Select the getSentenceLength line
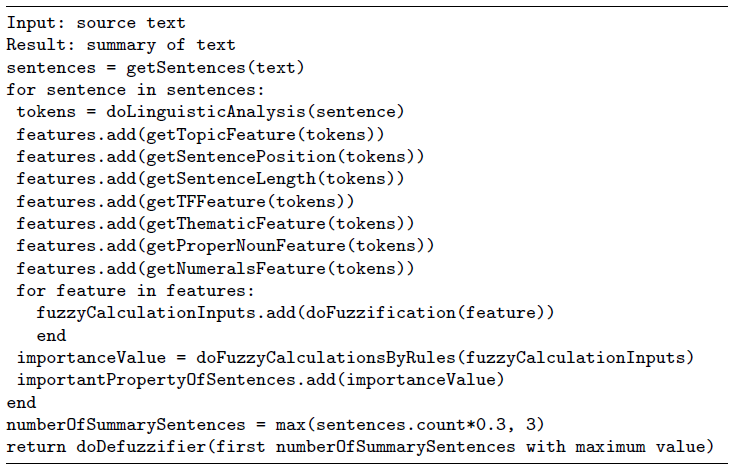The width and height of the screenshot is (732, 473). pos(210,179)
